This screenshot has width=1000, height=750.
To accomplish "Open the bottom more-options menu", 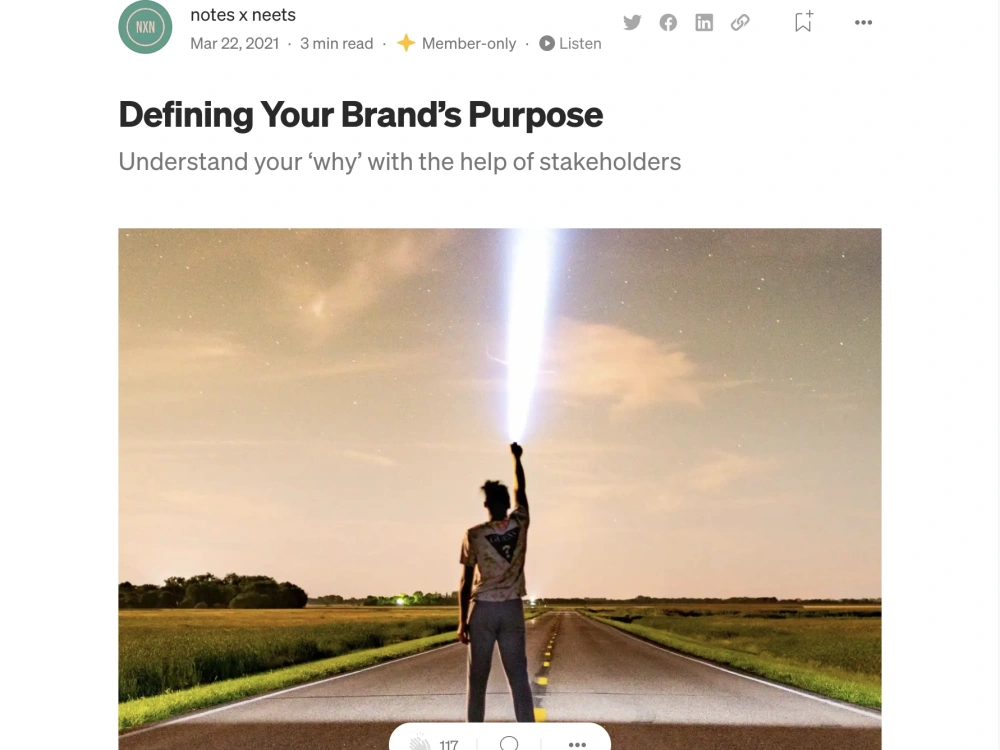I will 577,744.
